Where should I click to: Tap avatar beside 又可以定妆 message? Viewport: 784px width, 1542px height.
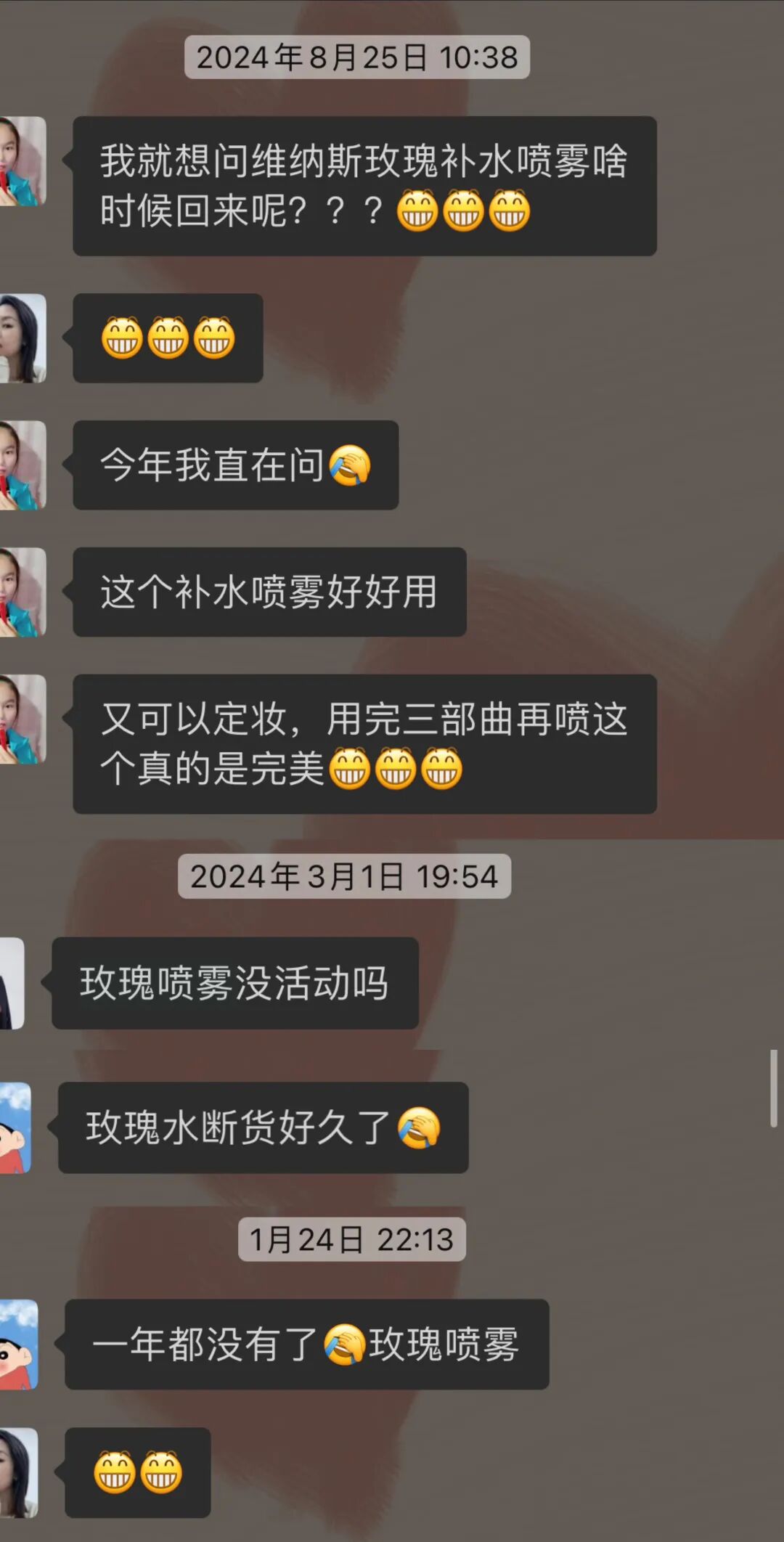(x=23, y=719)
